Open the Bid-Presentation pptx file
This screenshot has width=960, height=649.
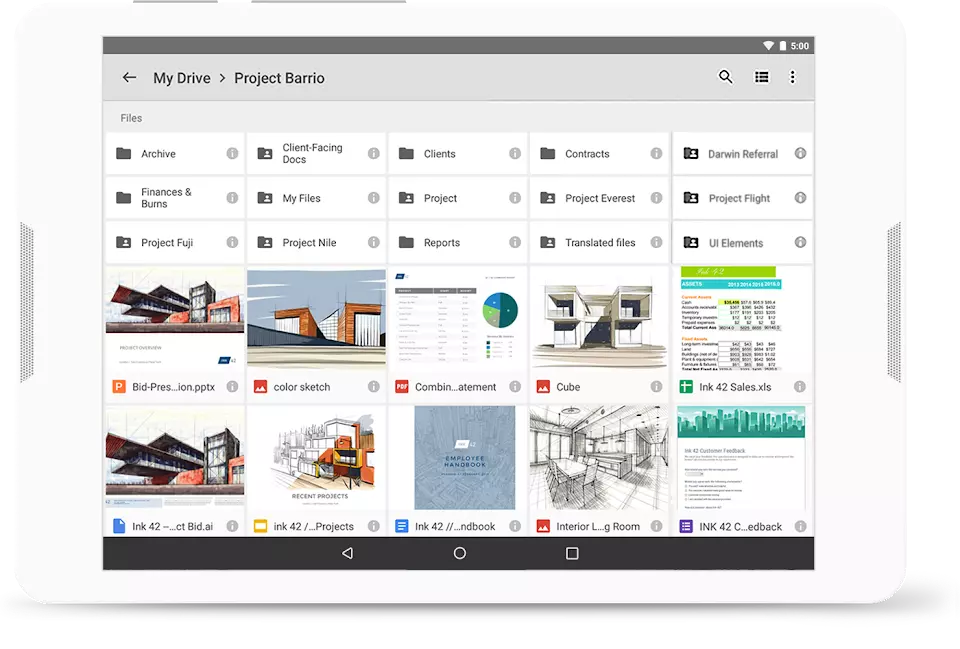point(174,320)
